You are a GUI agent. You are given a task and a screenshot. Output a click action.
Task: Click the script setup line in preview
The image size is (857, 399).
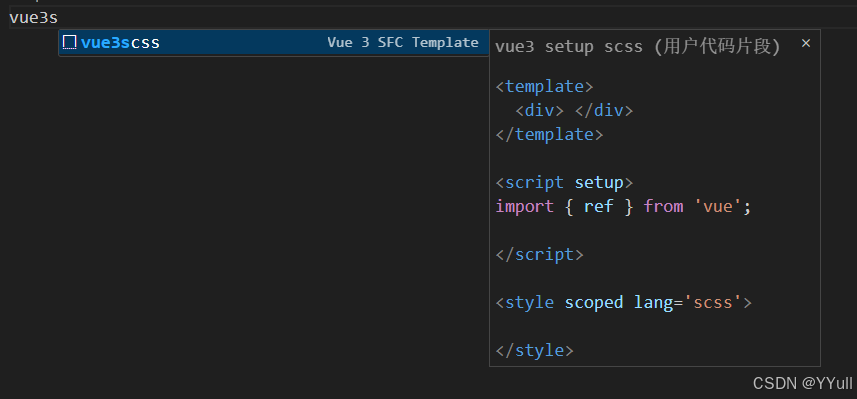[x=564, y=182]
